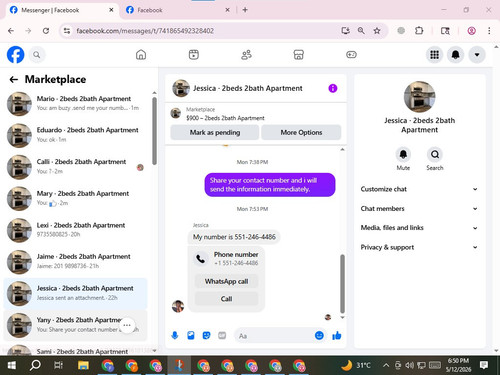500x375 pixels.
Task: Open Windows Task View
Action: click(59, 365)
